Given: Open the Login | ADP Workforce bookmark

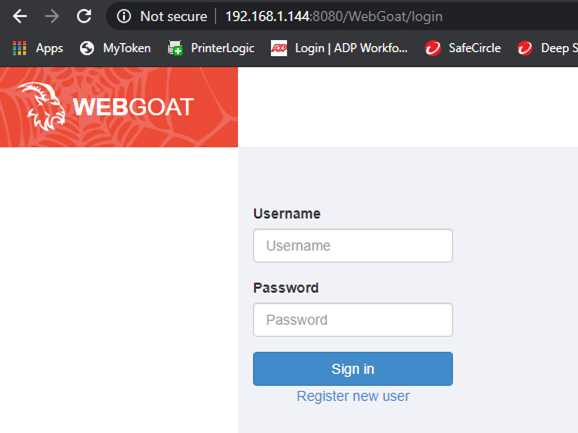Looking at the screenshot, I should 340,48.
